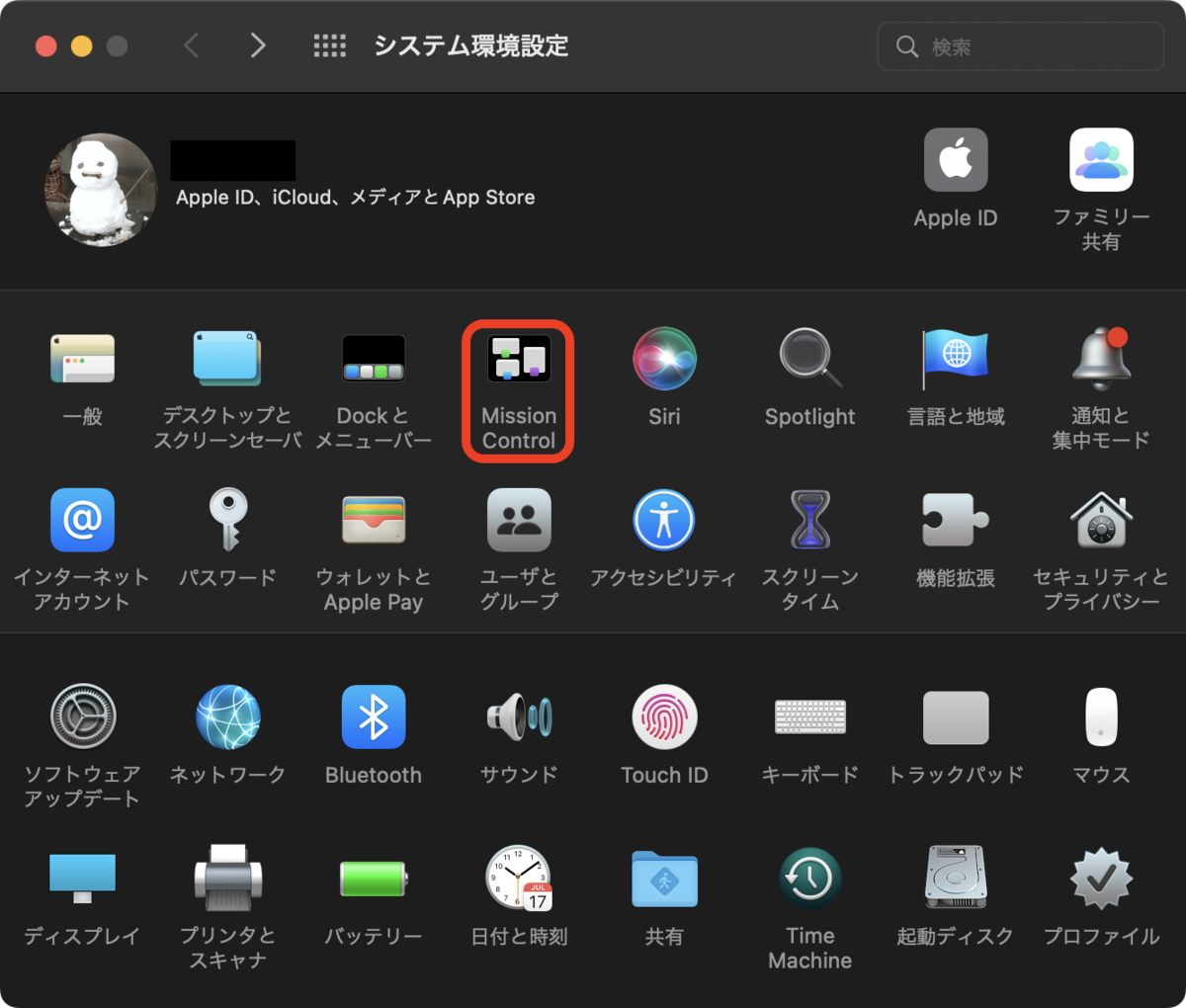Screen dimensions: 1186x1008
Task: Open the 一般 (General) preferences
Action: pos(82,359)
